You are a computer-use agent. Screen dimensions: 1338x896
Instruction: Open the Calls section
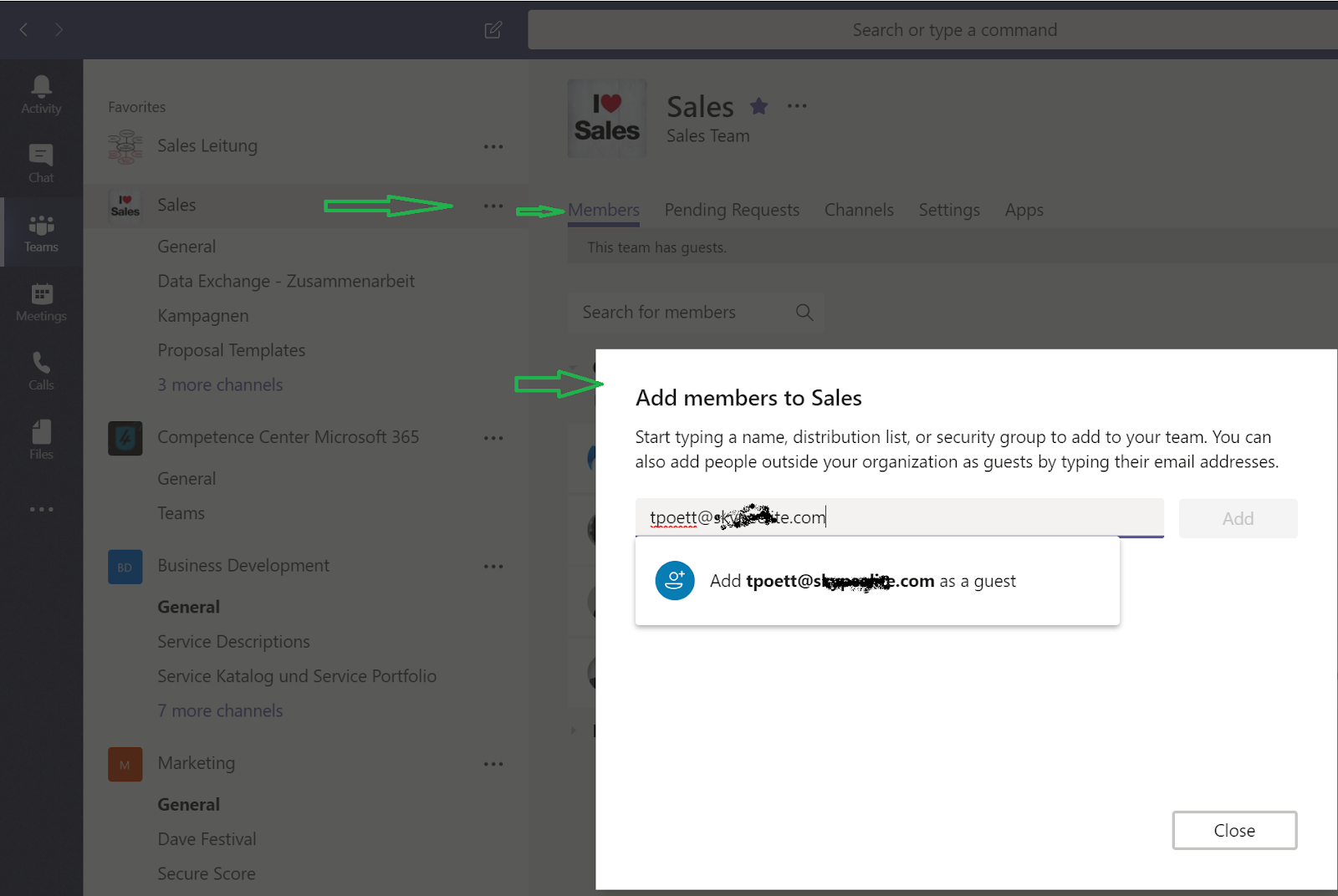point(40,370)
